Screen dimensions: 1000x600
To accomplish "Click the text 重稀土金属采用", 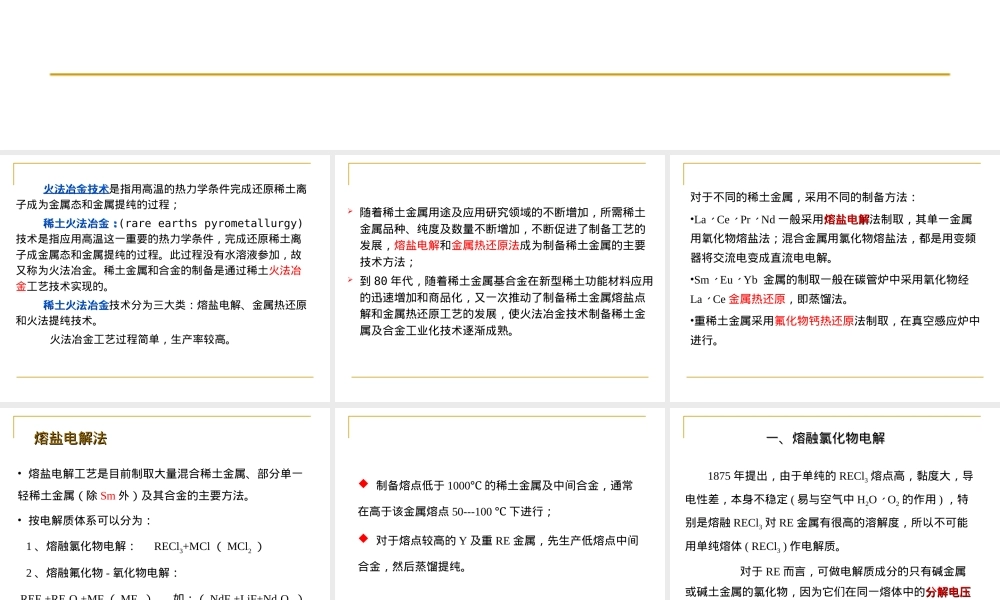I will click(x=734, y=321).
